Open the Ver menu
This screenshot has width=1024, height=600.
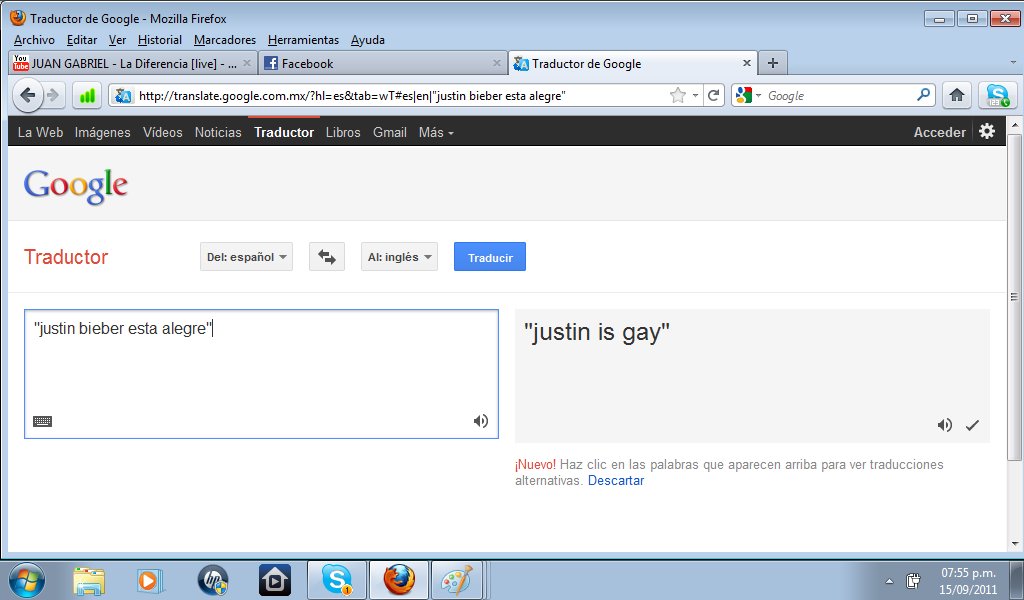[x=117, y=40]
